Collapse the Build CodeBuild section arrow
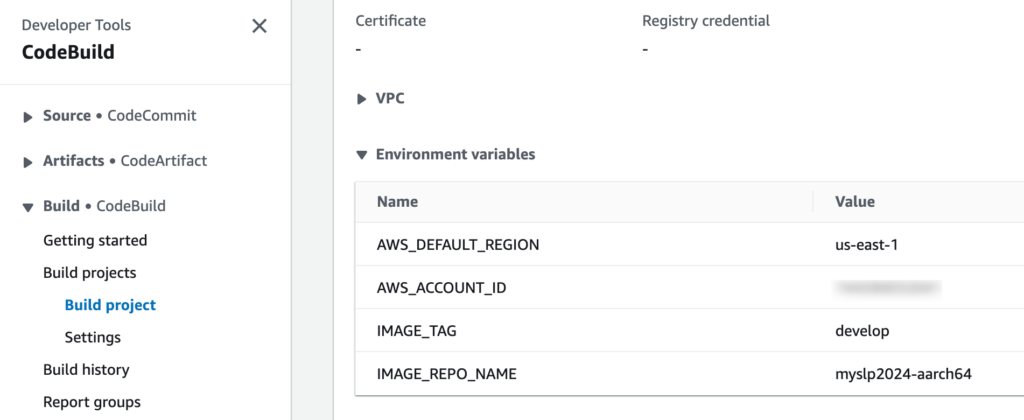The height and width of the screenshot is (420, 1024). (28, 207)
